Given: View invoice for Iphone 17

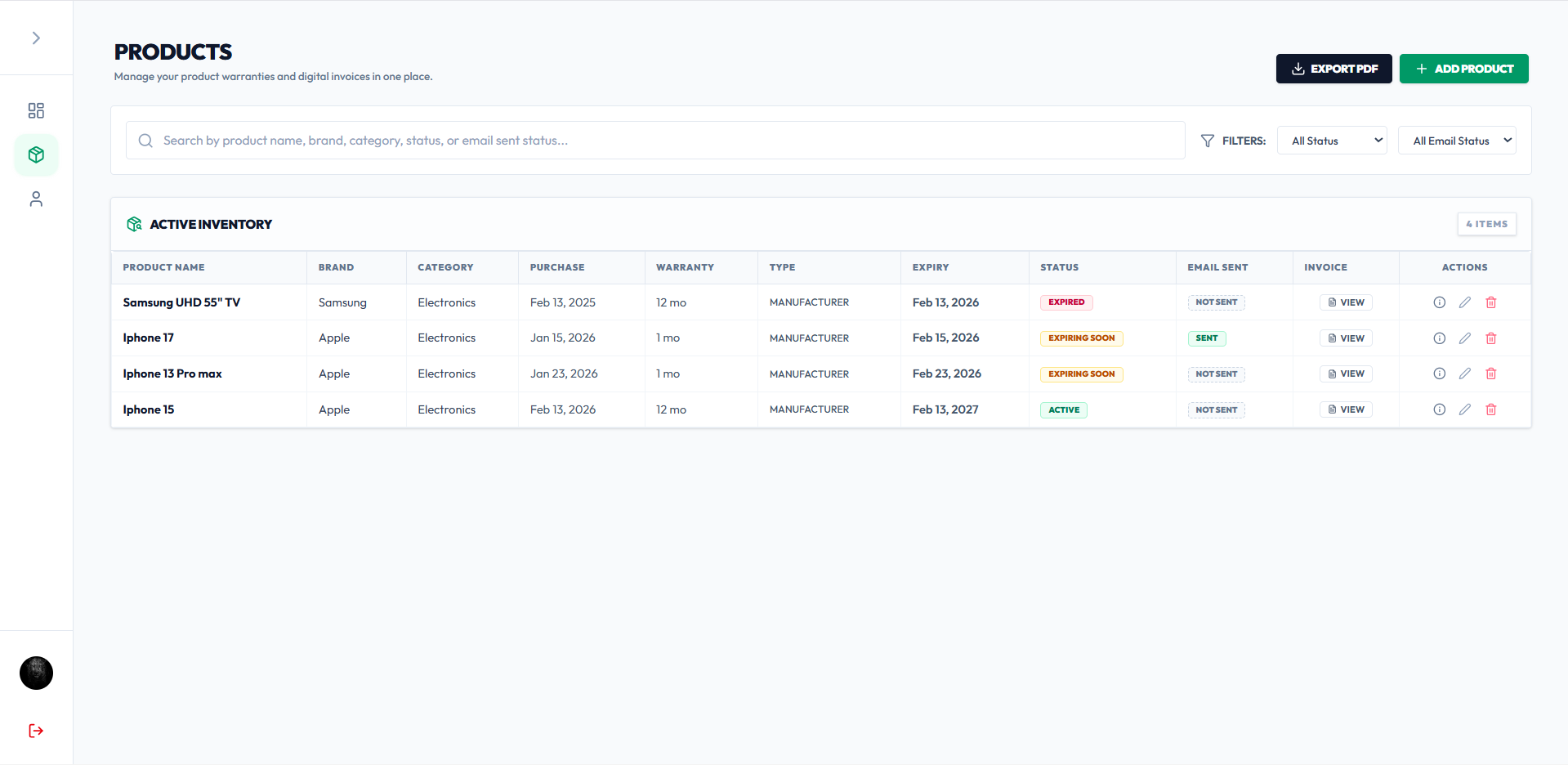Looking at the screenshot, I should coord(1346,338).
